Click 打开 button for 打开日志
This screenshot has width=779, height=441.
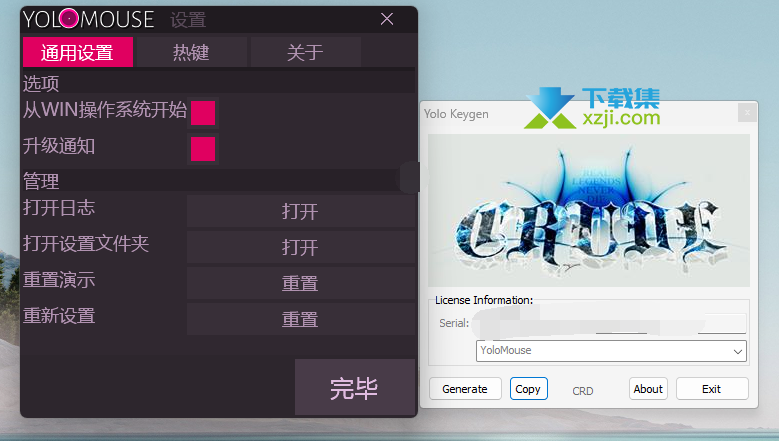coord(301,211)
